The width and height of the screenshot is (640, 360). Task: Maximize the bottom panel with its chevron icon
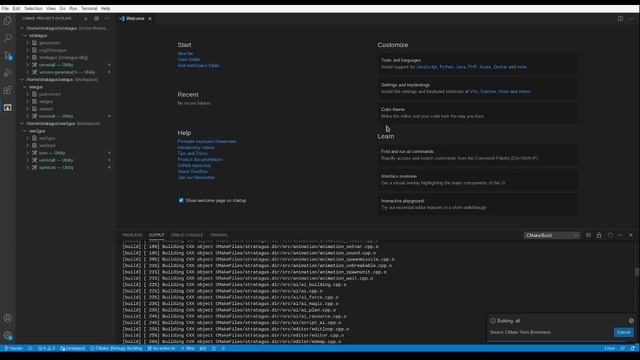click(620, 235)
